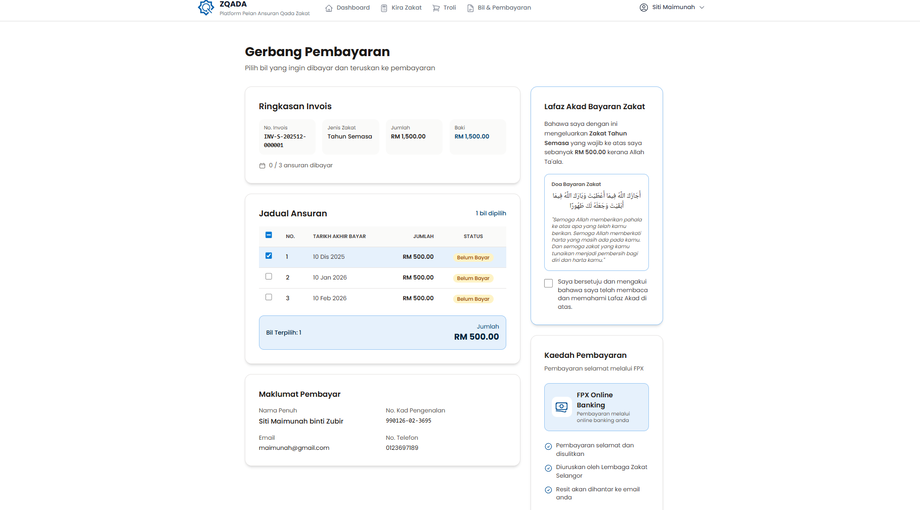
Task: Select the FPX Online Banking payment option
Action: coord(596,407)
